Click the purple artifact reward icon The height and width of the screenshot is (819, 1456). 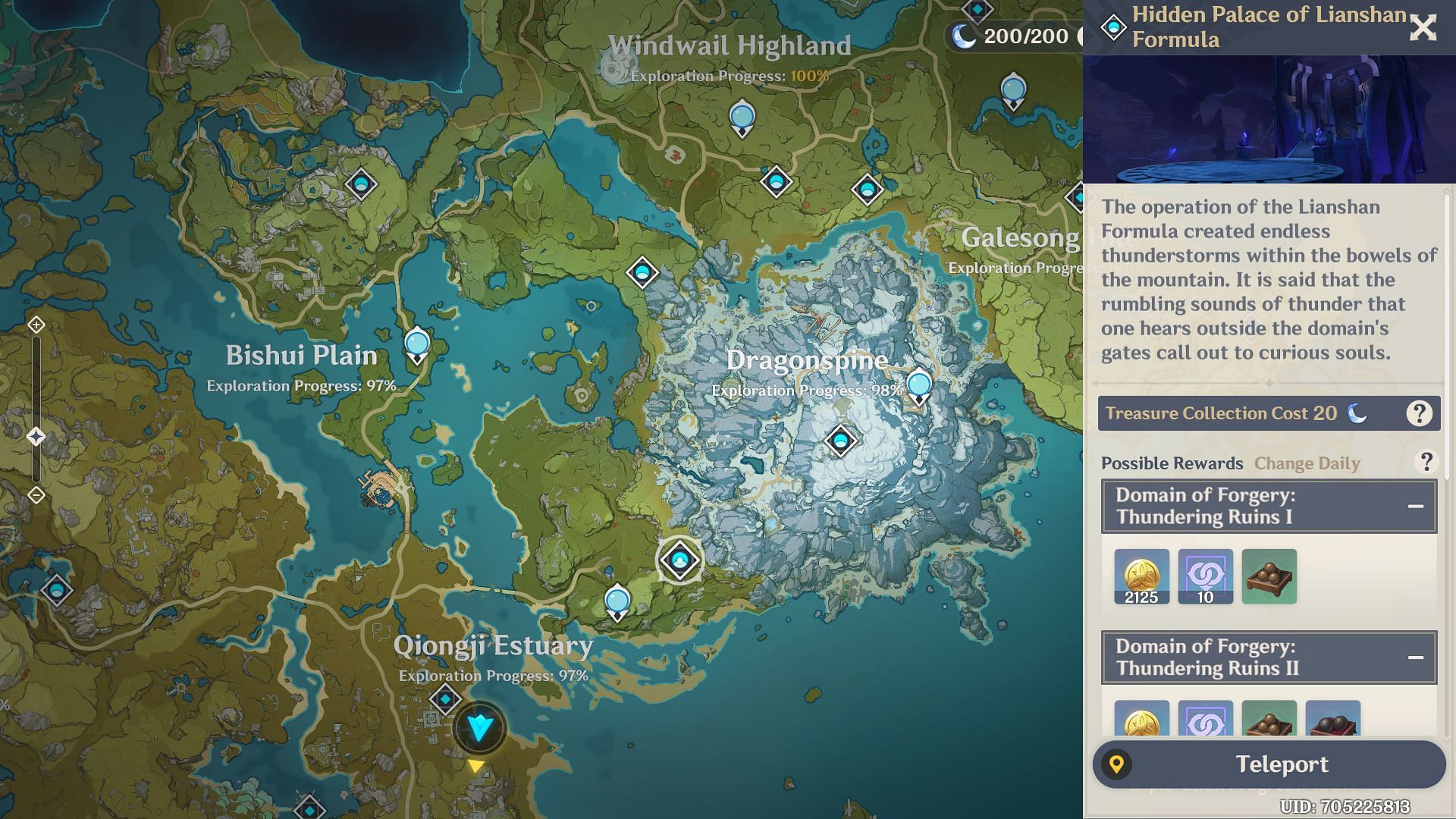click(1204, 576)
